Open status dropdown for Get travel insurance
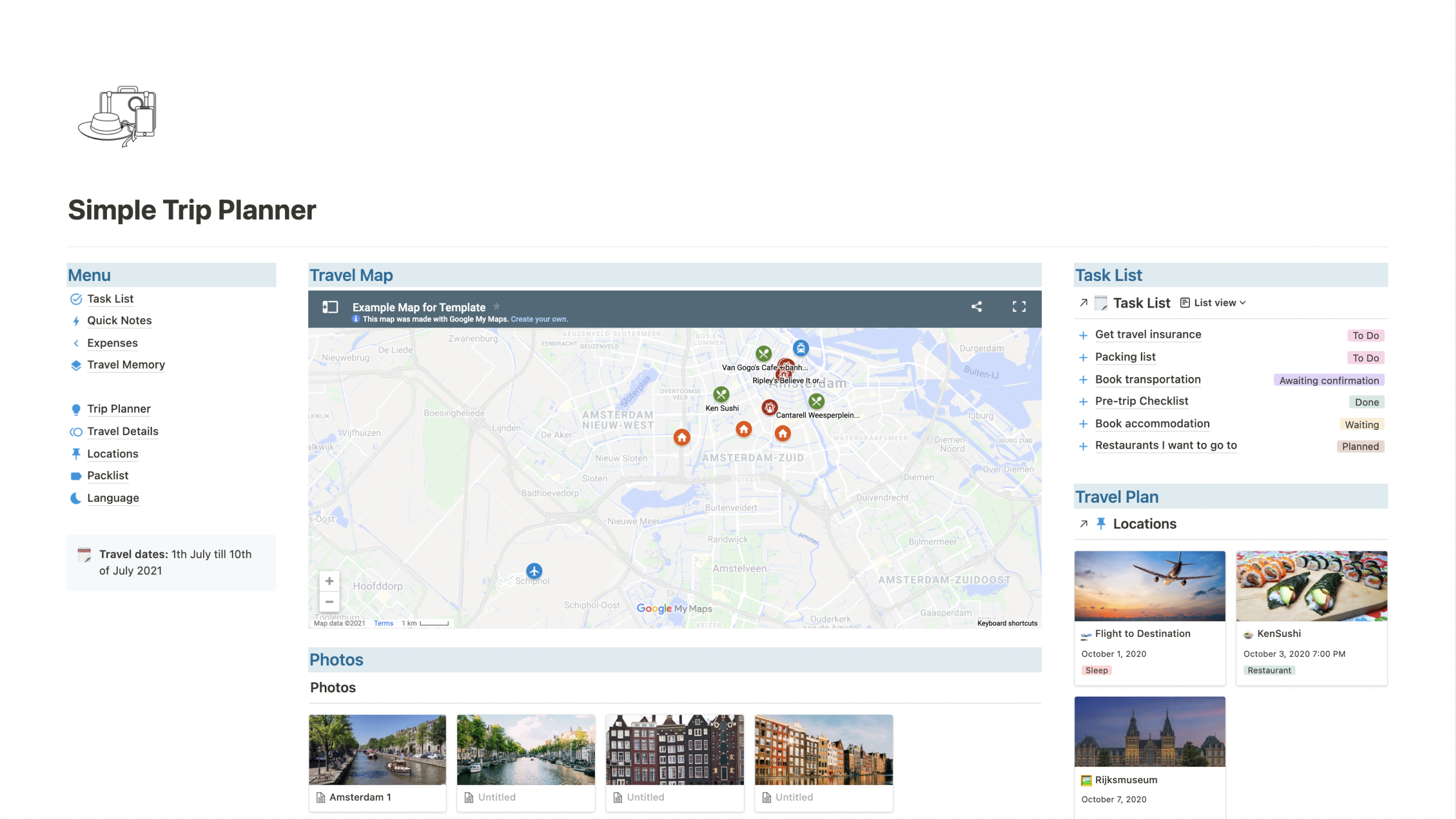Image resolution: width=1456 pixels, height=819 pixels. tap(1366, 335)
